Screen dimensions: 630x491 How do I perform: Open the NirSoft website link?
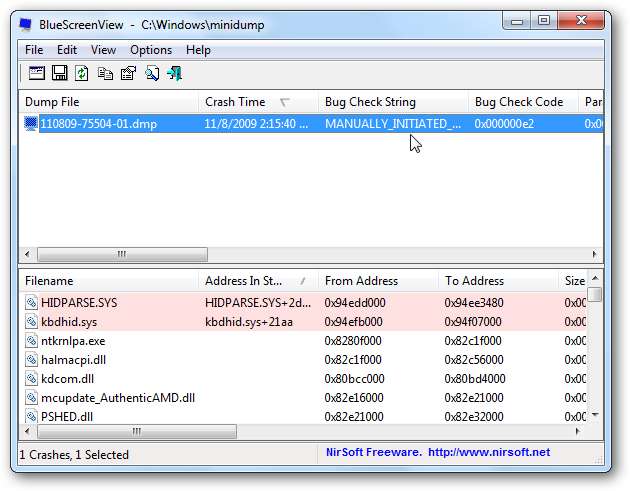coord(437,453)
